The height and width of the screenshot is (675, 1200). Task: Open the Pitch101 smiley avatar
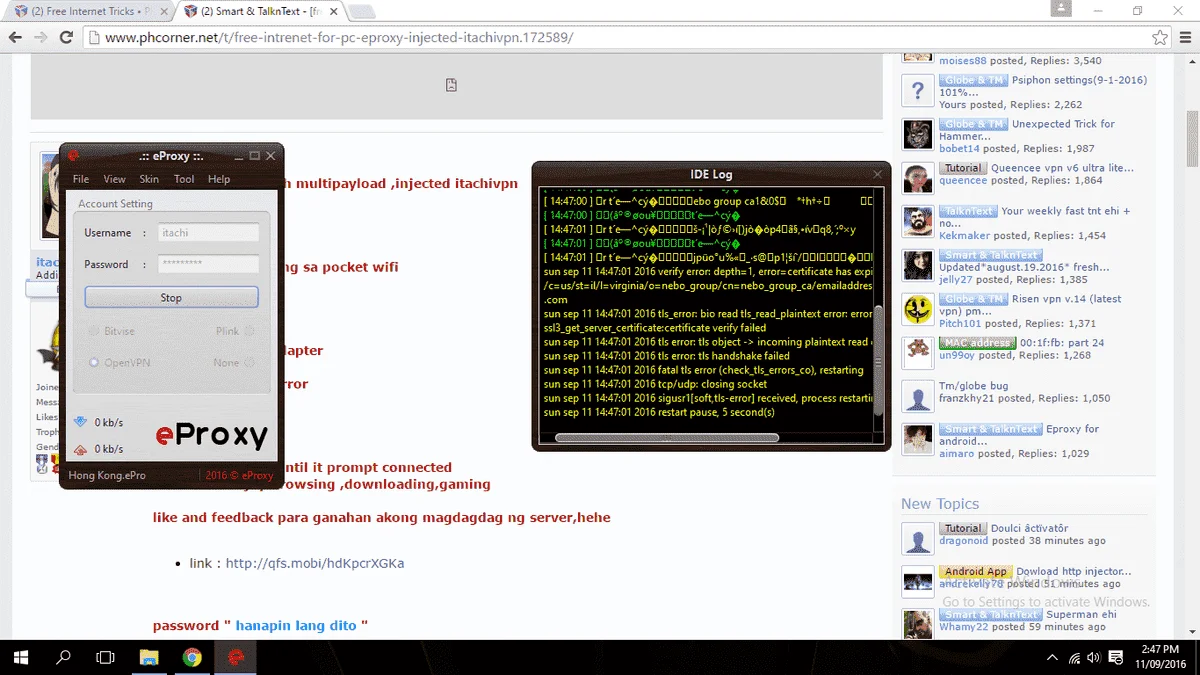tap(917, 309)
